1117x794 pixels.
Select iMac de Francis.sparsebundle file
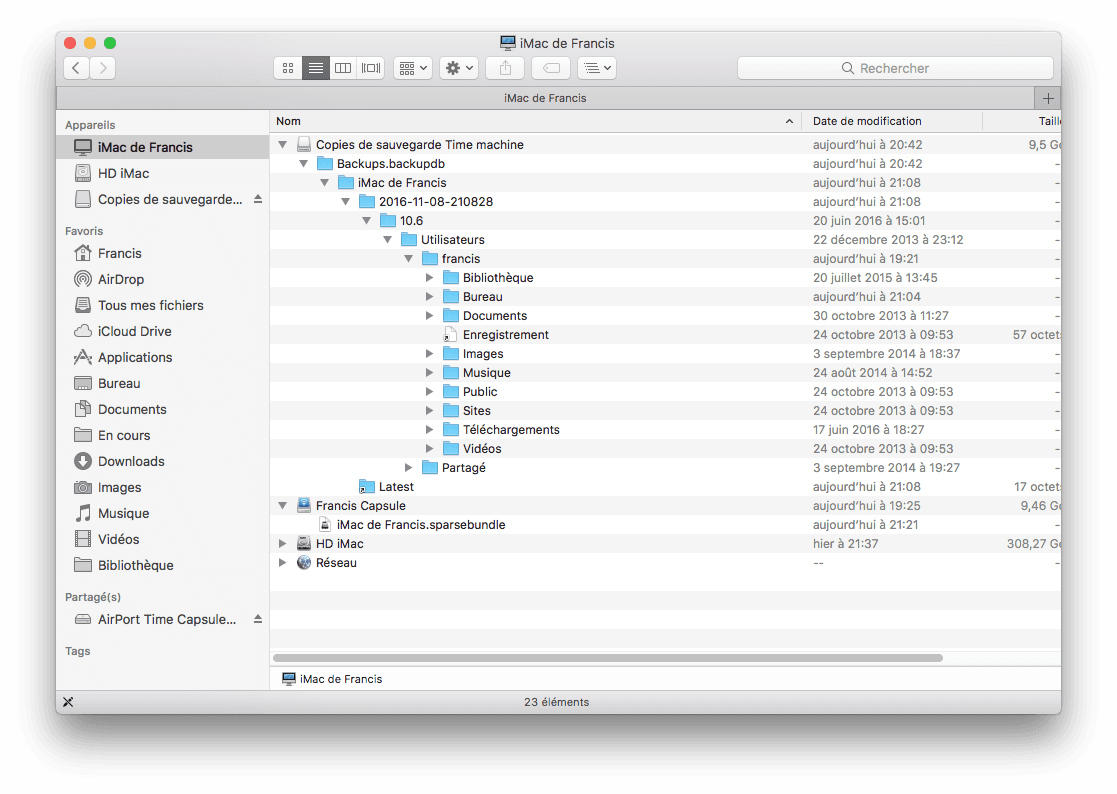tap(665, 525)
